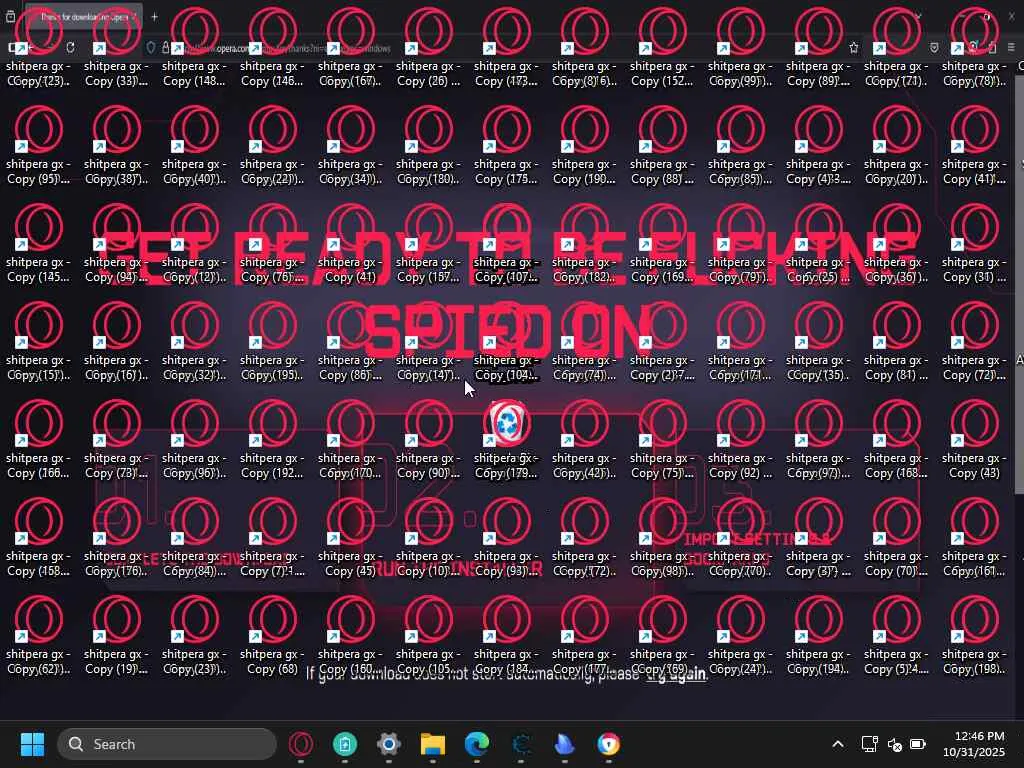Image resolution: width=1024 pixels, height=768 pixels.
Task: Select the shitpera gx - Copy (43) shortcut
Action: [x=974, y=439]
